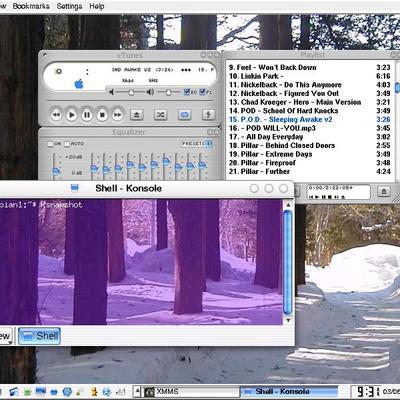
Task: Adjust the xTunes volume slider
Action: point(131,92)
